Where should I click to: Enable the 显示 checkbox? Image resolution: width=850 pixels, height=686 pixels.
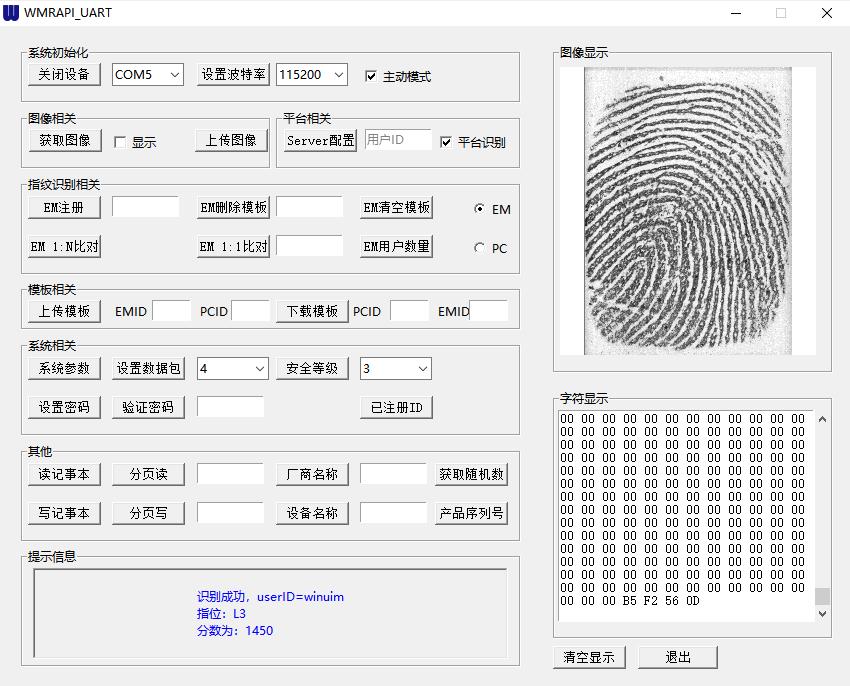point(120,142)
